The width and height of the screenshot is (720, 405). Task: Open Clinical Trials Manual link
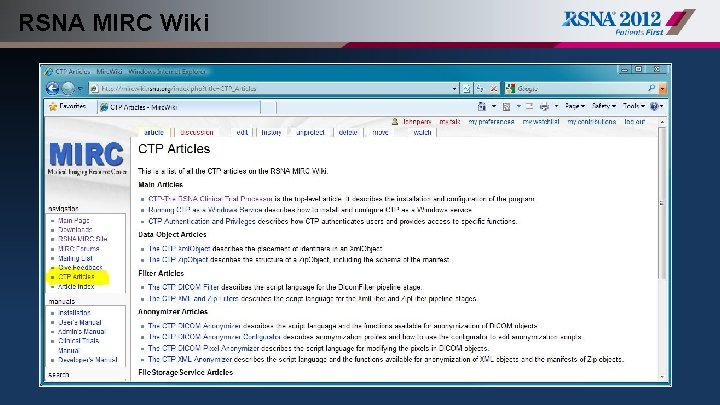point(78,345)
